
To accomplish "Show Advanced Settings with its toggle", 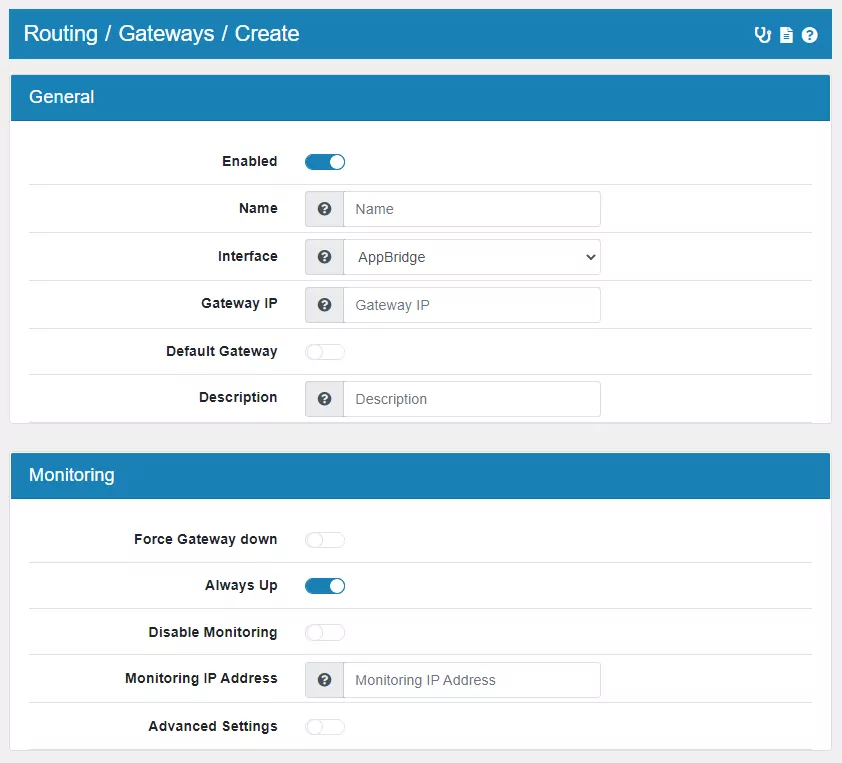I will 324,726.
